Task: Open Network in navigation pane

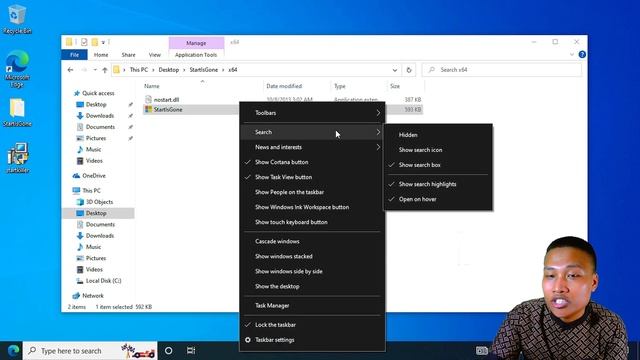Action: click(x=93, y=296)
